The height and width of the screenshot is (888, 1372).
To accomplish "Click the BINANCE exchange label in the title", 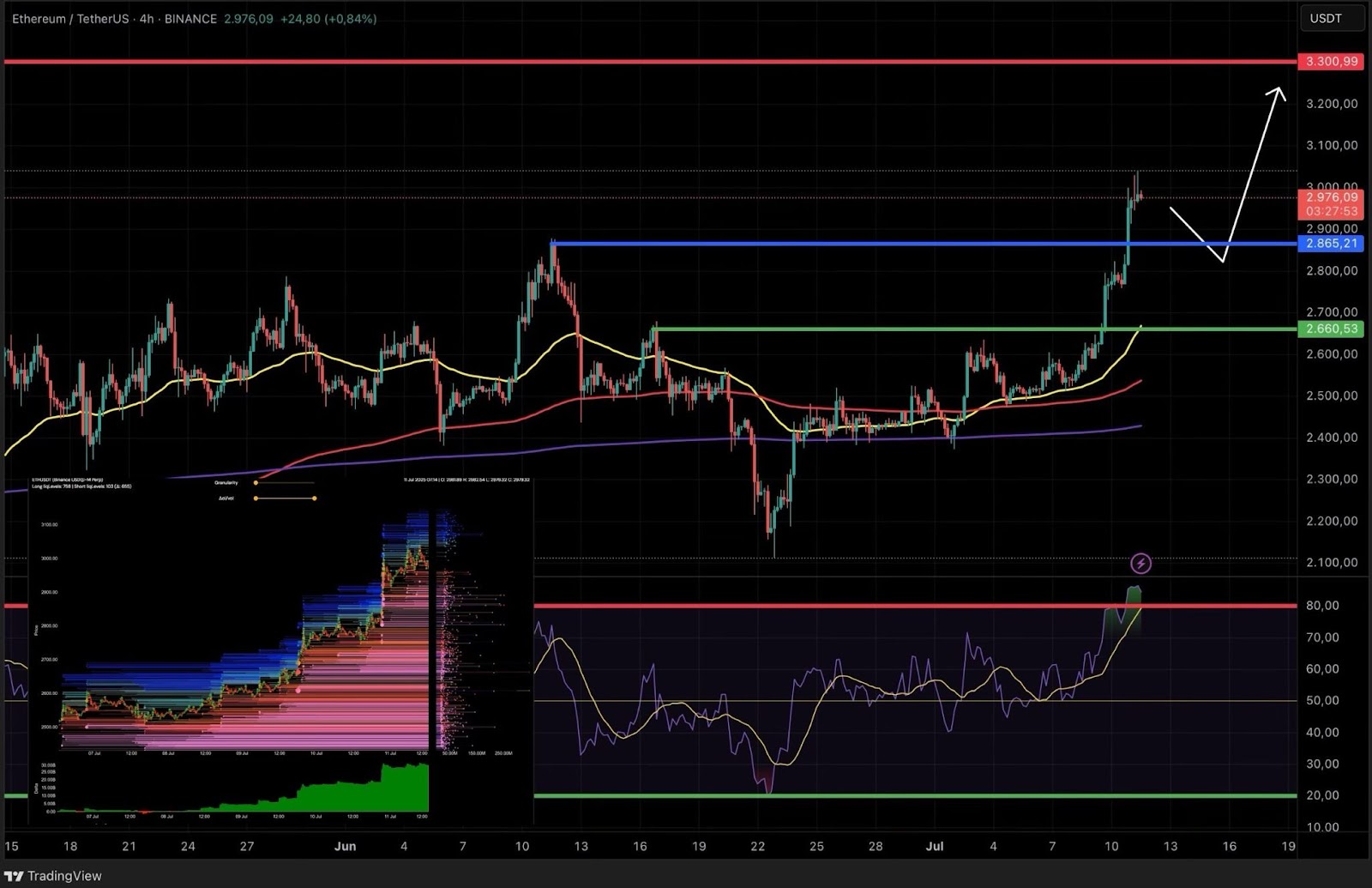I will 190,19.
